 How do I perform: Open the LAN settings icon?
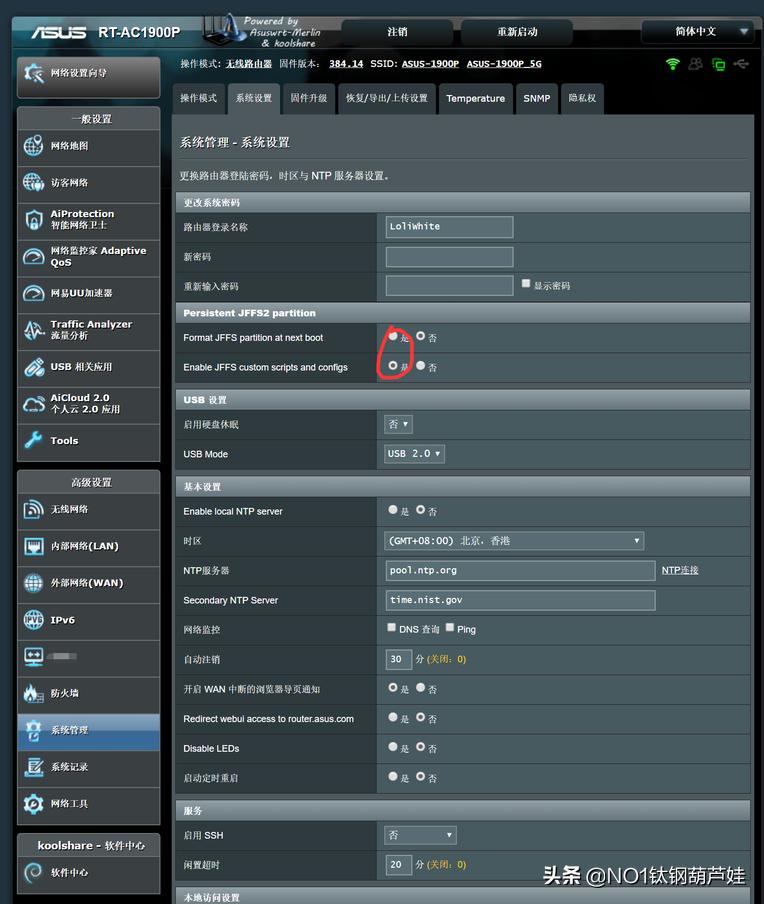tap(33, 546)
